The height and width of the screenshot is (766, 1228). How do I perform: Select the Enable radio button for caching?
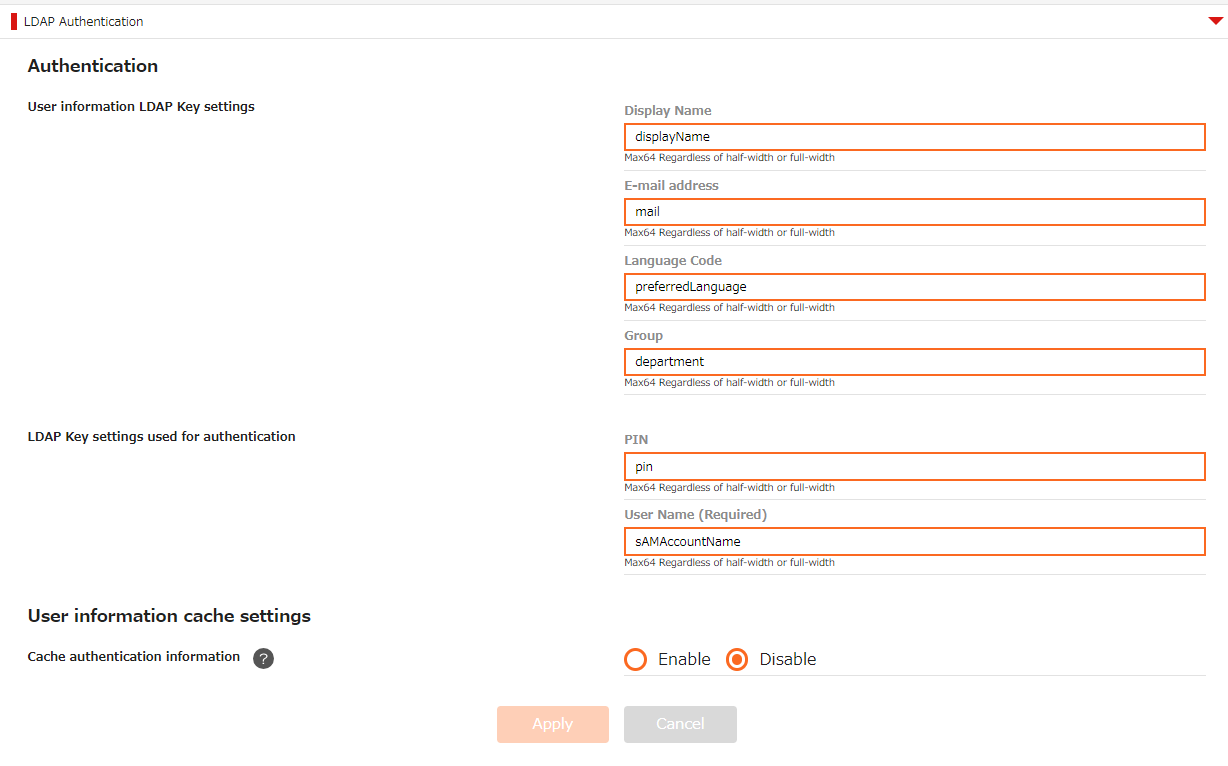(636, 659)
